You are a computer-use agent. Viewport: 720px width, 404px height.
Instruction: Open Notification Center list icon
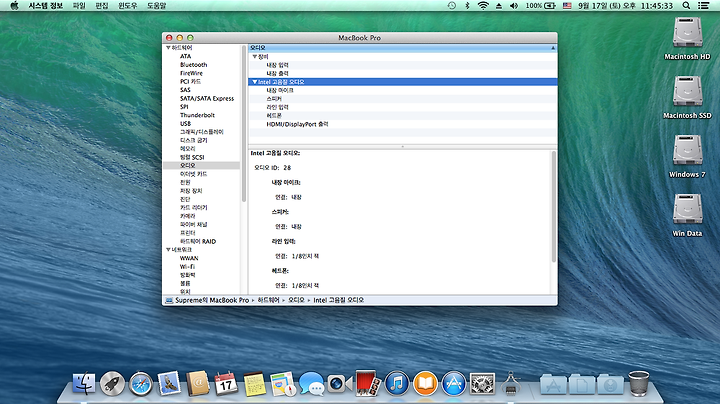[703, 6]
